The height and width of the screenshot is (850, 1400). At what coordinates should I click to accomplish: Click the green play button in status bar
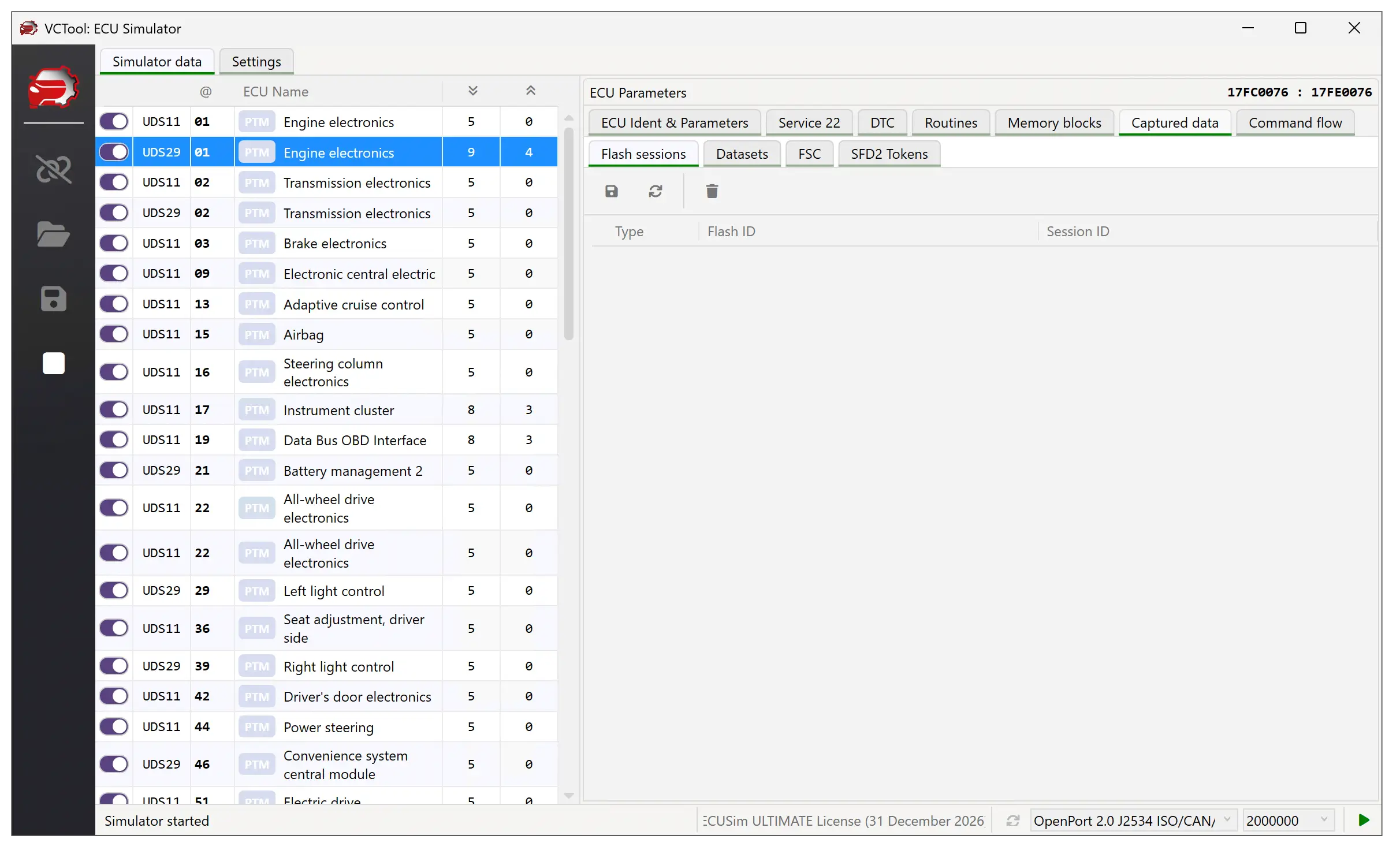1364,820
